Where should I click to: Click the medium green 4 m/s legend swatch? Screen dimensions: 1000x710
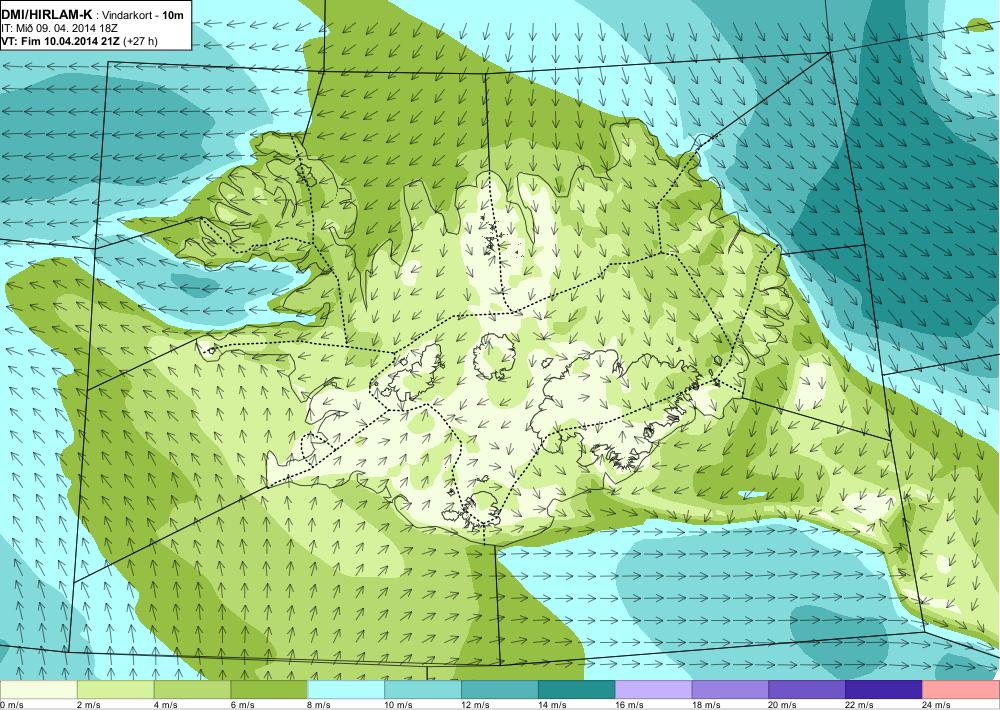point(192,690)
